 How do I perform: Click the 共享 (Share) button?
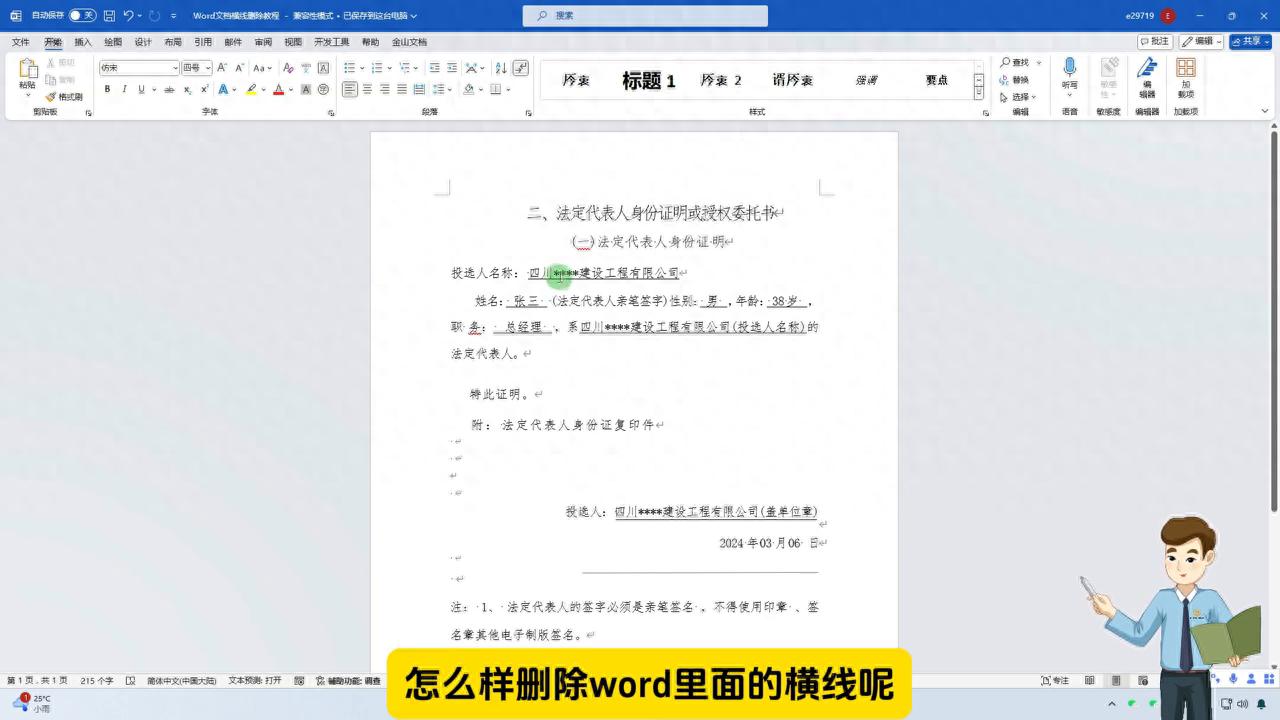[1250, 41]
